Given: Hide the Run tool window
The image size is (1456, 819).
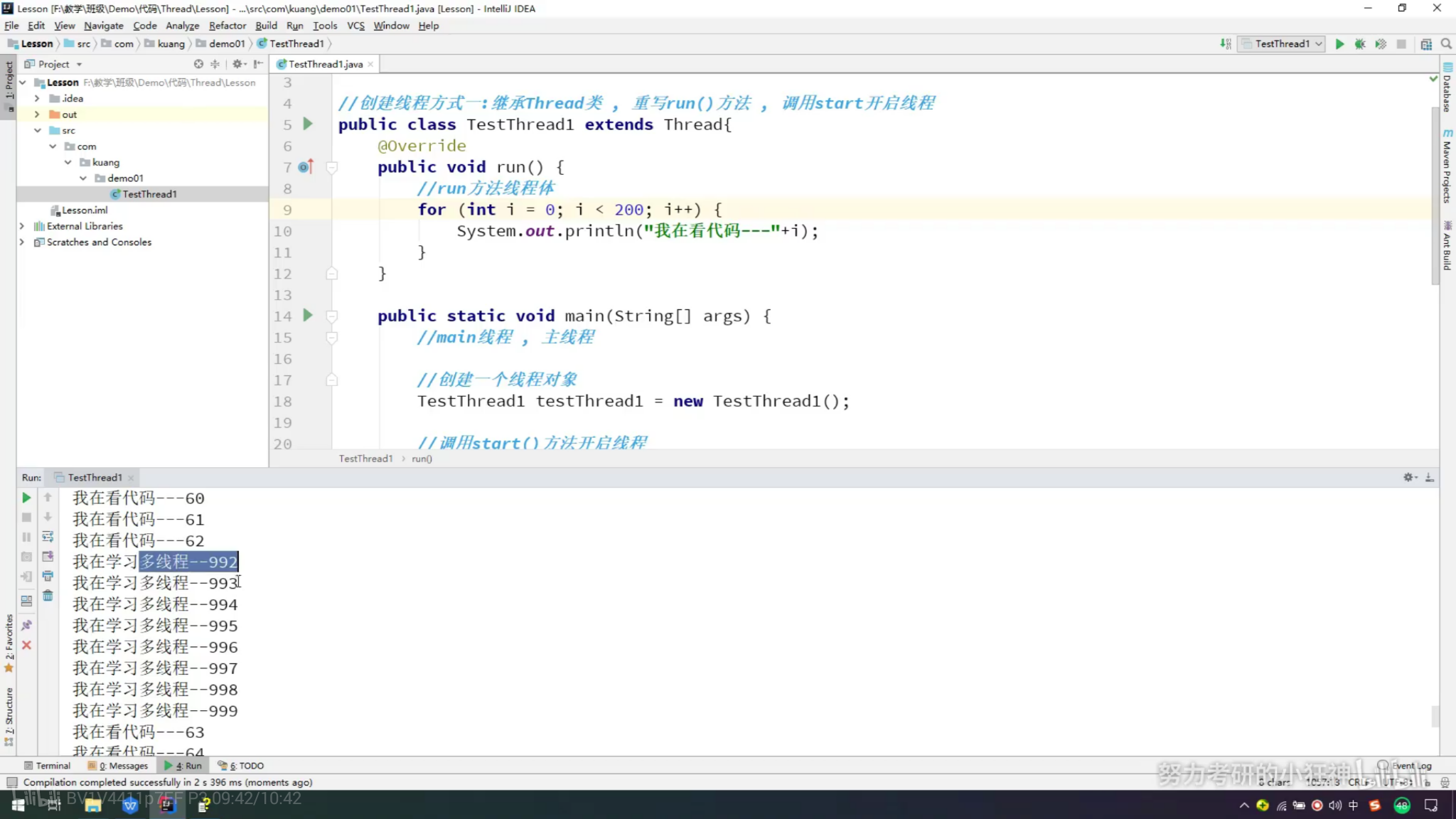Looking at the screenshot, I should pyautogui.click(x=1429, y=477).
